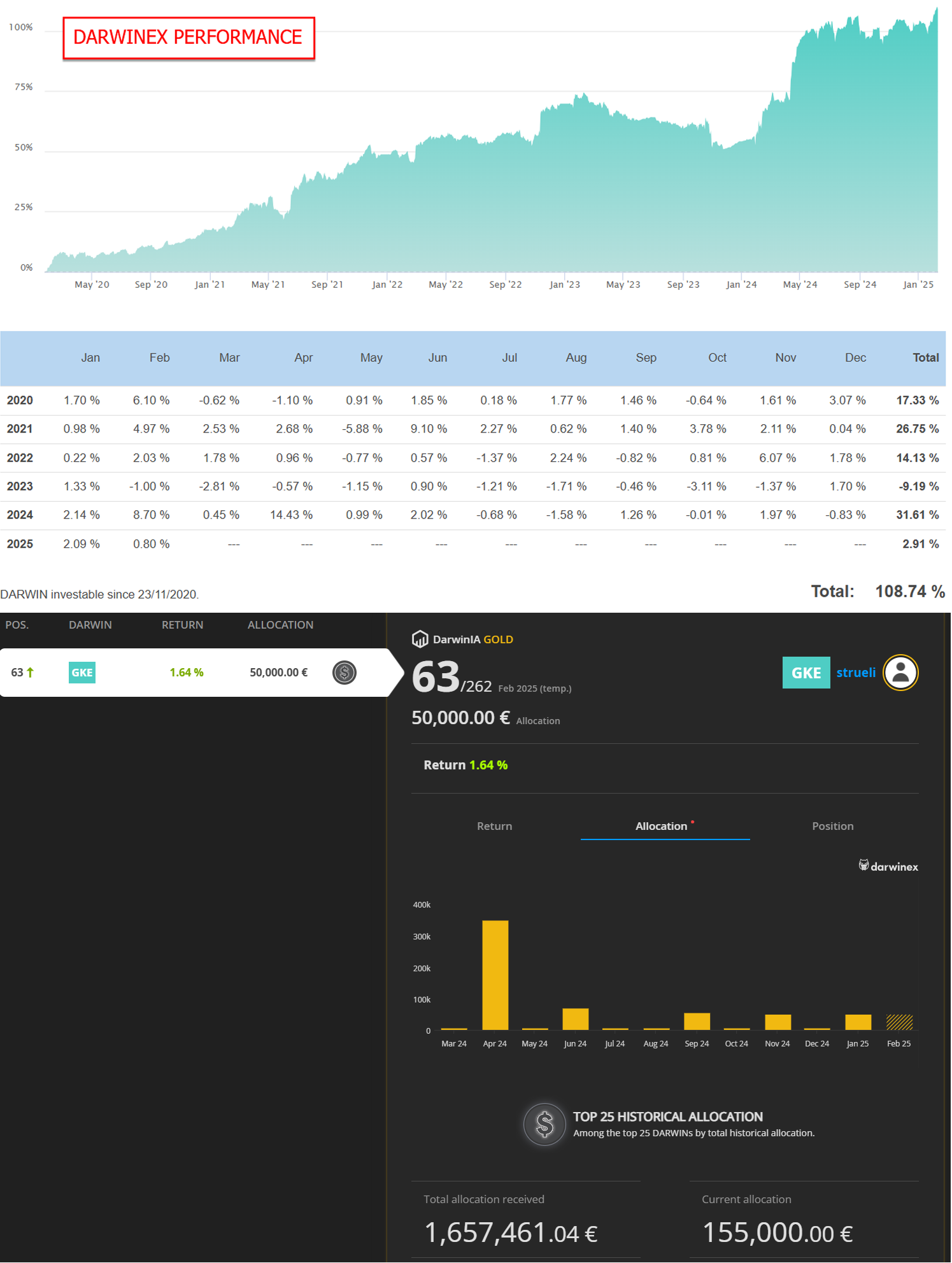Click the -9.19 % total for 2023
952x1263 pixels.
(x=919, y=486)
